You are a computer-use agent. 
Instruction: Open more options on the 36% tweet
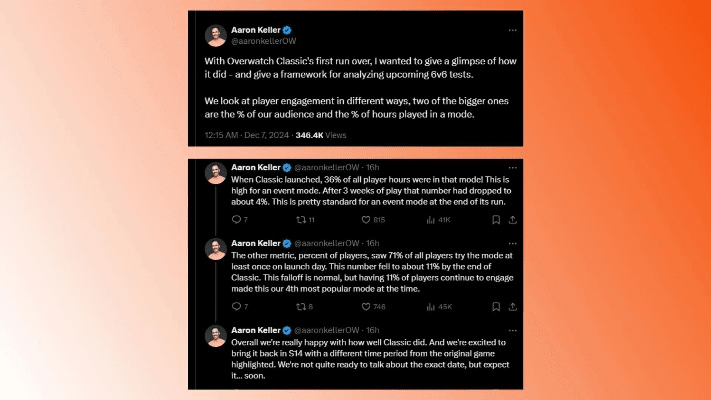[x=512, y=166]
